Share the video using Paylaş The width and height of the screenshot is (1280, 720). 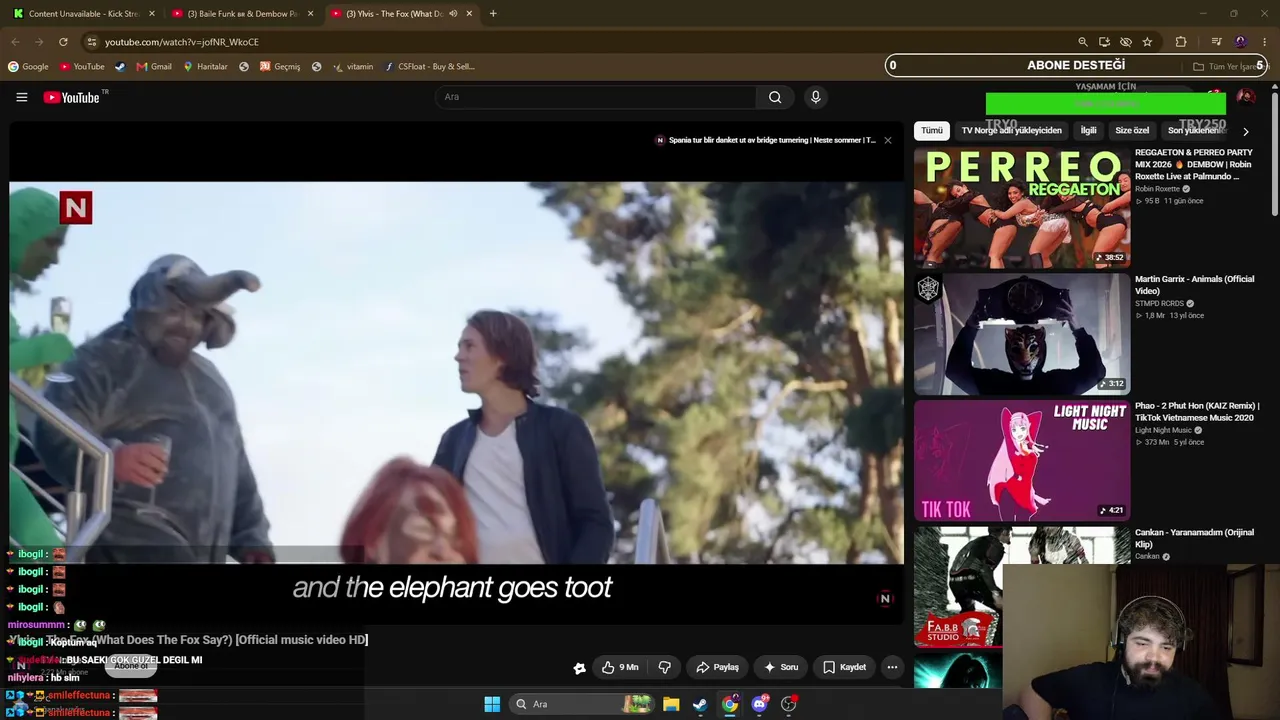pos(717,667)
